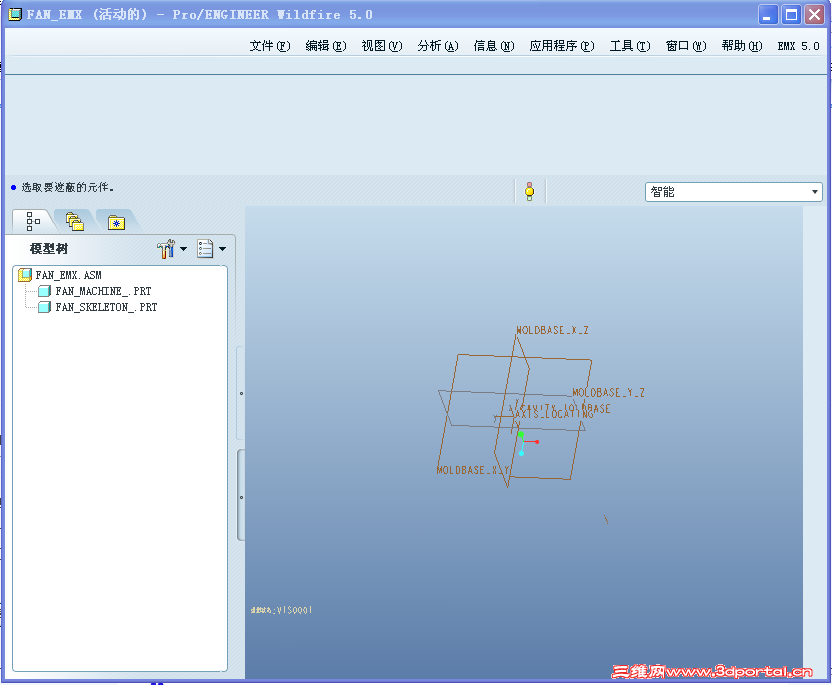
Task: Open the 智能 selection filter dropdown
Action: pos(734,192)
